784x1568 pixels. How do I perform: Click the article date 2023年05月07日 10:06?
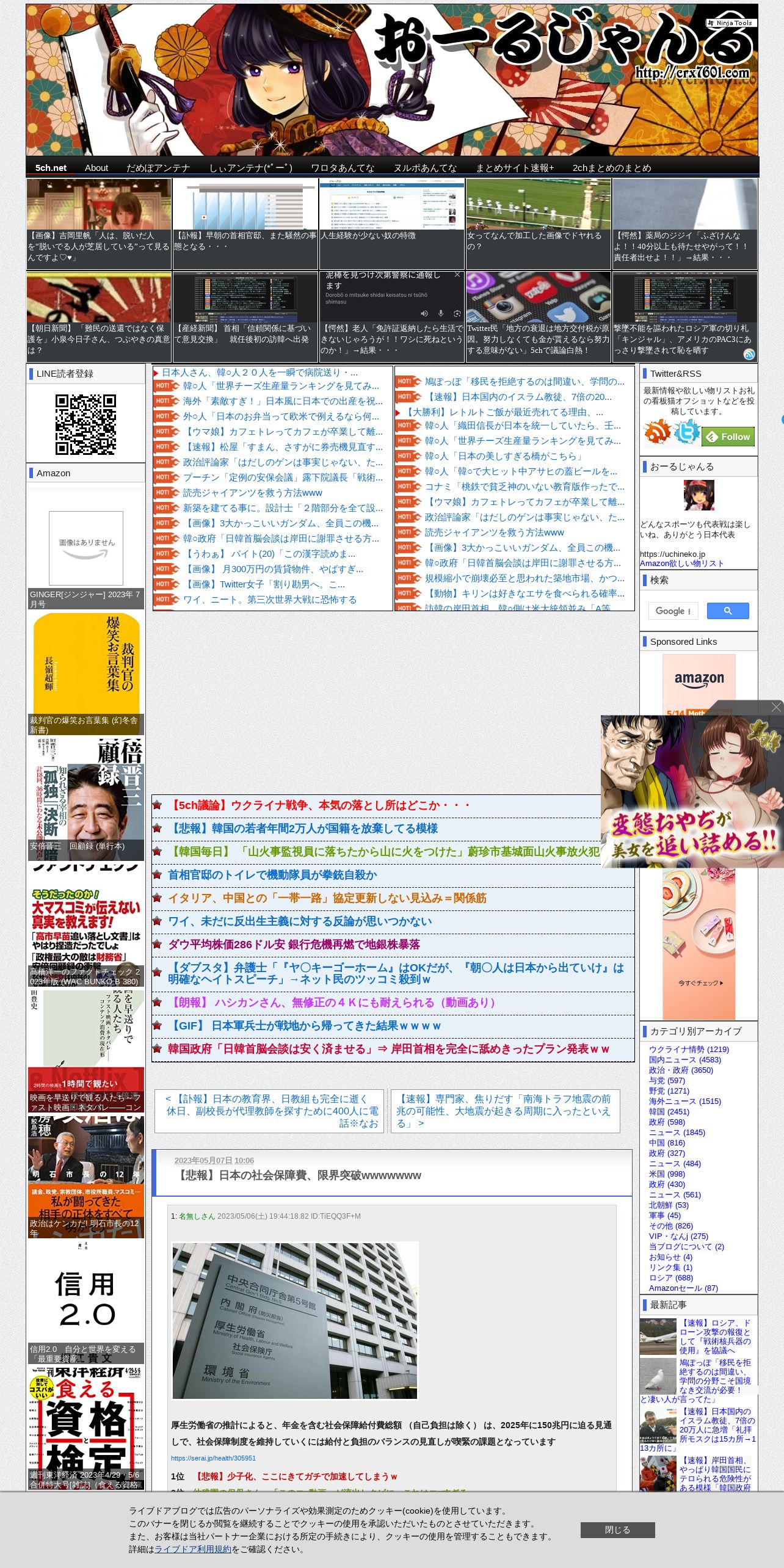[x=214, y=1160]
